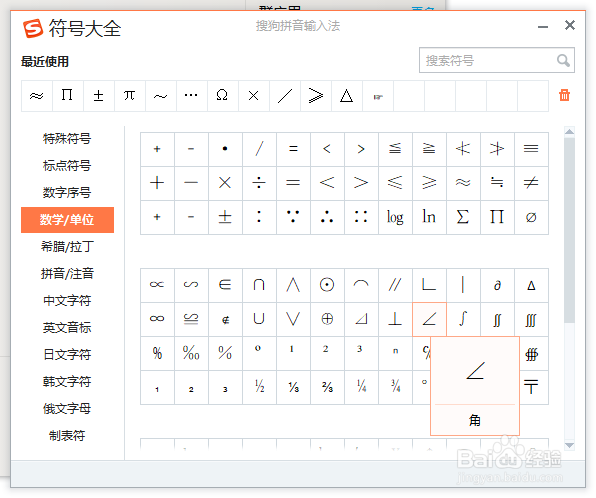The width and height of the screenshot is (596, 498).
Task: Open the 特殊符号 category
Action: [x=67, y=139]
